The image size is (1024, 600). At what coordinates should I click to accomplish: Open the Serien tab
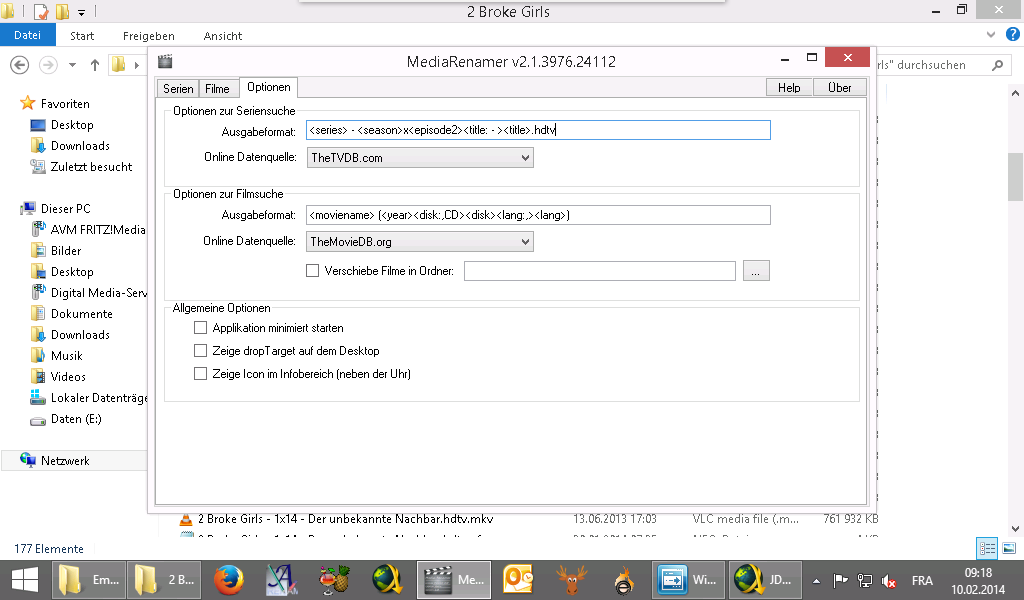click(x=178, y=88)
